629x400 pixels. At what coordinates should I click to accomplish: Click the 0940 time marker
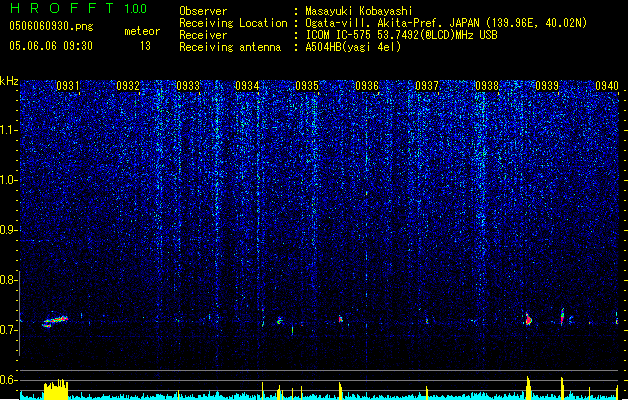point(607,86)
